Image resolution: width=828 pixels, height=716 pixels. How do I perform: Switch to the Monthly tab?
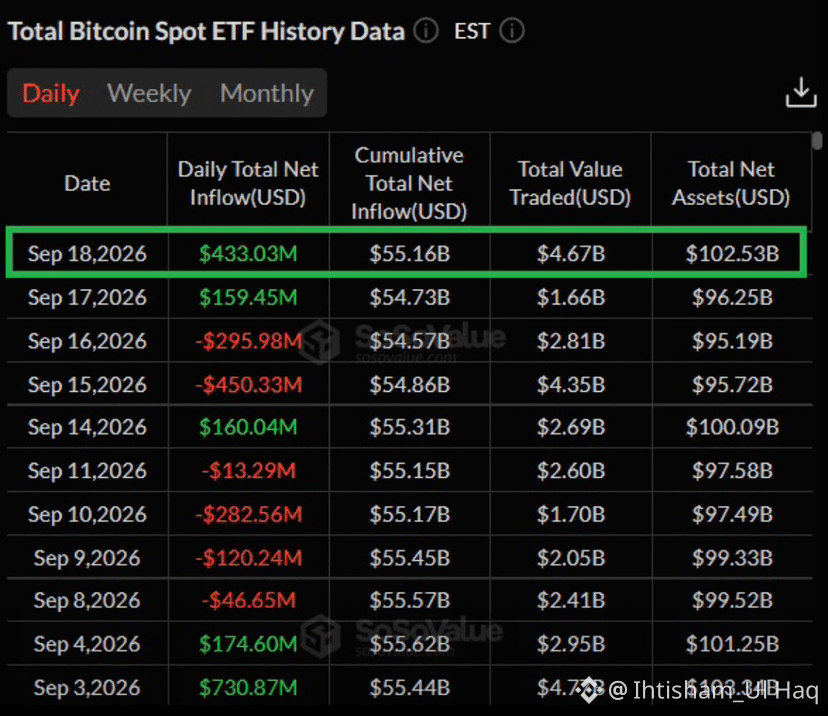(x=267, y=93)
